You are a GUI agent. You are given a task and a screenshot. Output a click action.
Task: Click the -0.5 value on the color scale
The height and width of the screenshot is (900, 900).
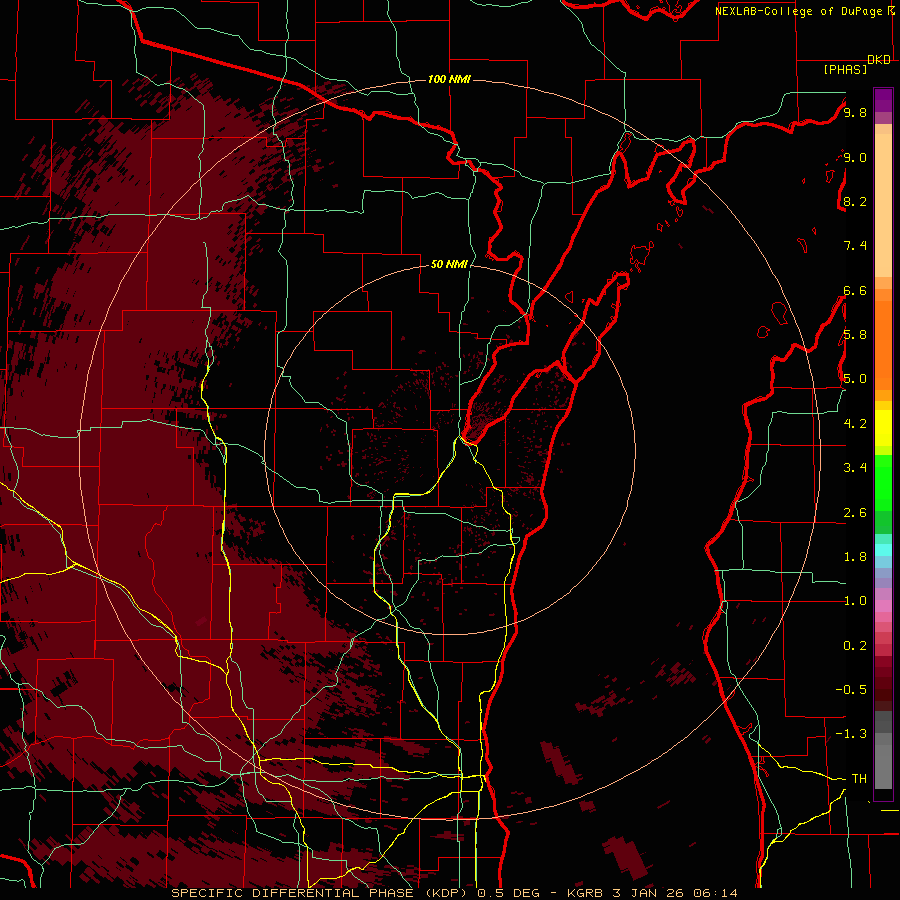tap(851, 690)
